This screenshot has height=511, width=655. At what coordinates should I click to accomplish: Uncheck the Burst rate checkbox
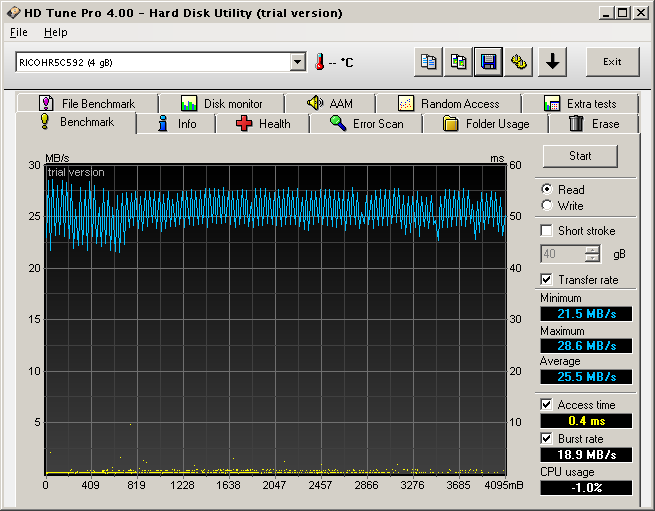[x=546, y=438]
